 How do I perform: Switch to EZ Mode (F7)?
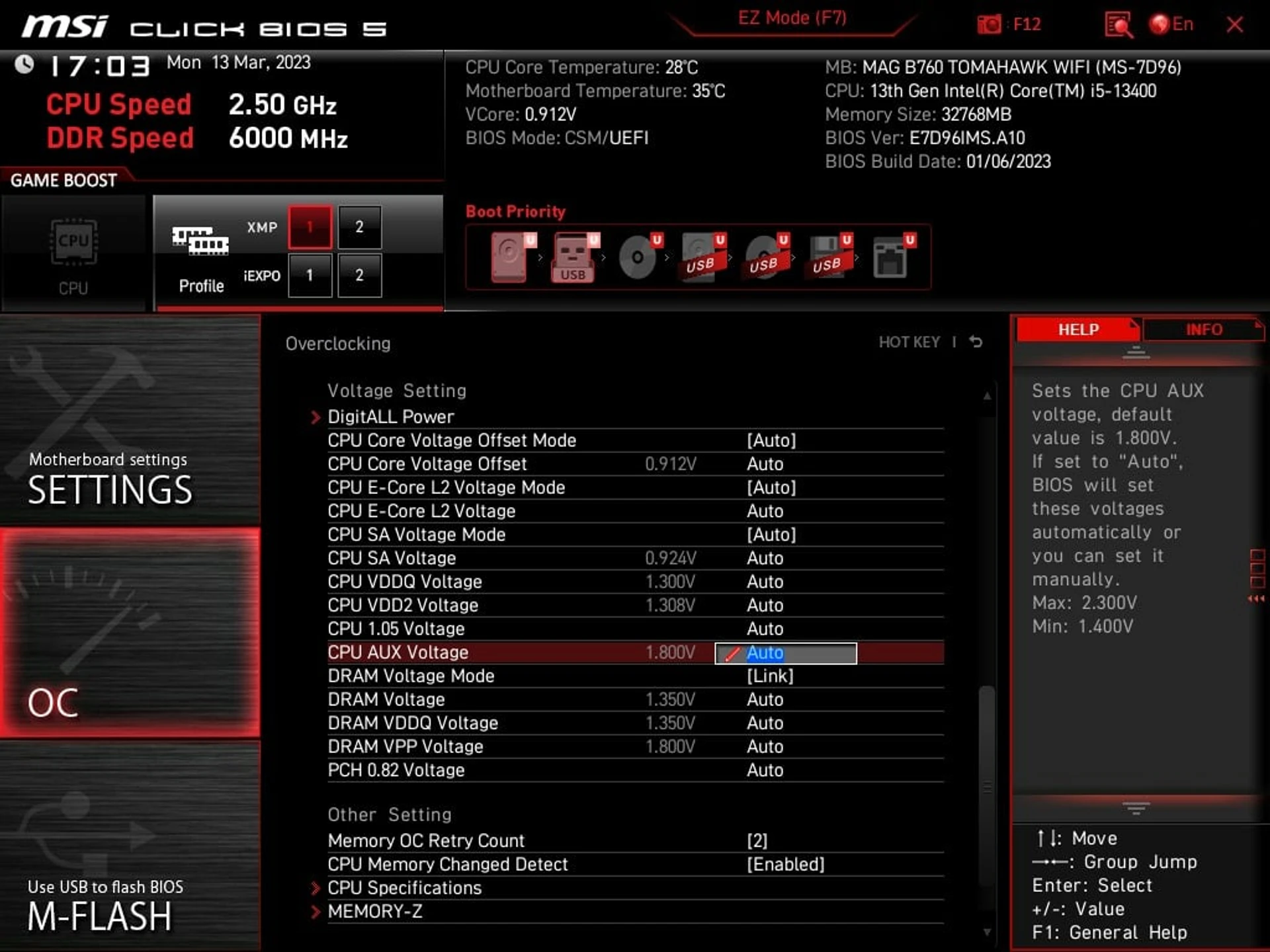pos(792,18)
